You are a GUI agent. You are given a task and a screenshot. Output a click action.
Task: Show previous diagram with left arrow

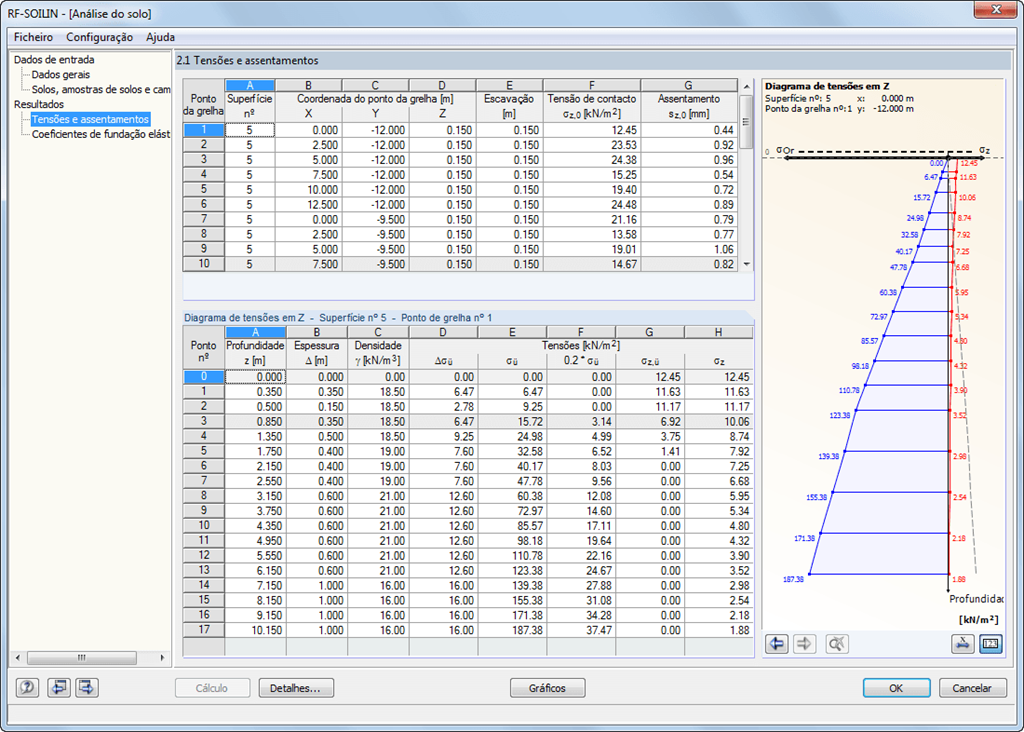(776, 644)
